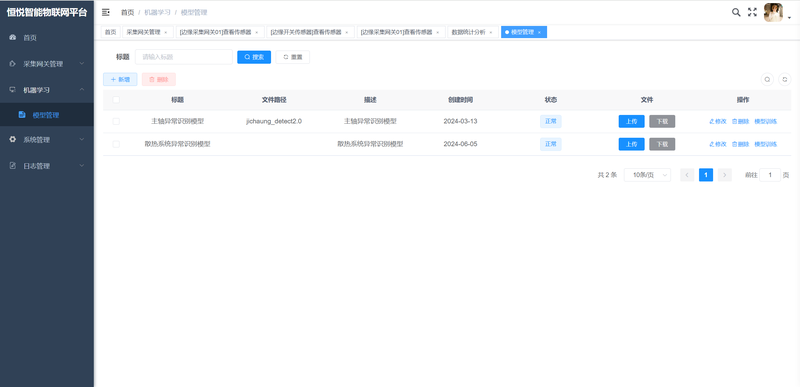The image size is (800, 387).
Task: Click 上传 for the 主轴异常识别模型 row
Action: click(x=632, y=121)
